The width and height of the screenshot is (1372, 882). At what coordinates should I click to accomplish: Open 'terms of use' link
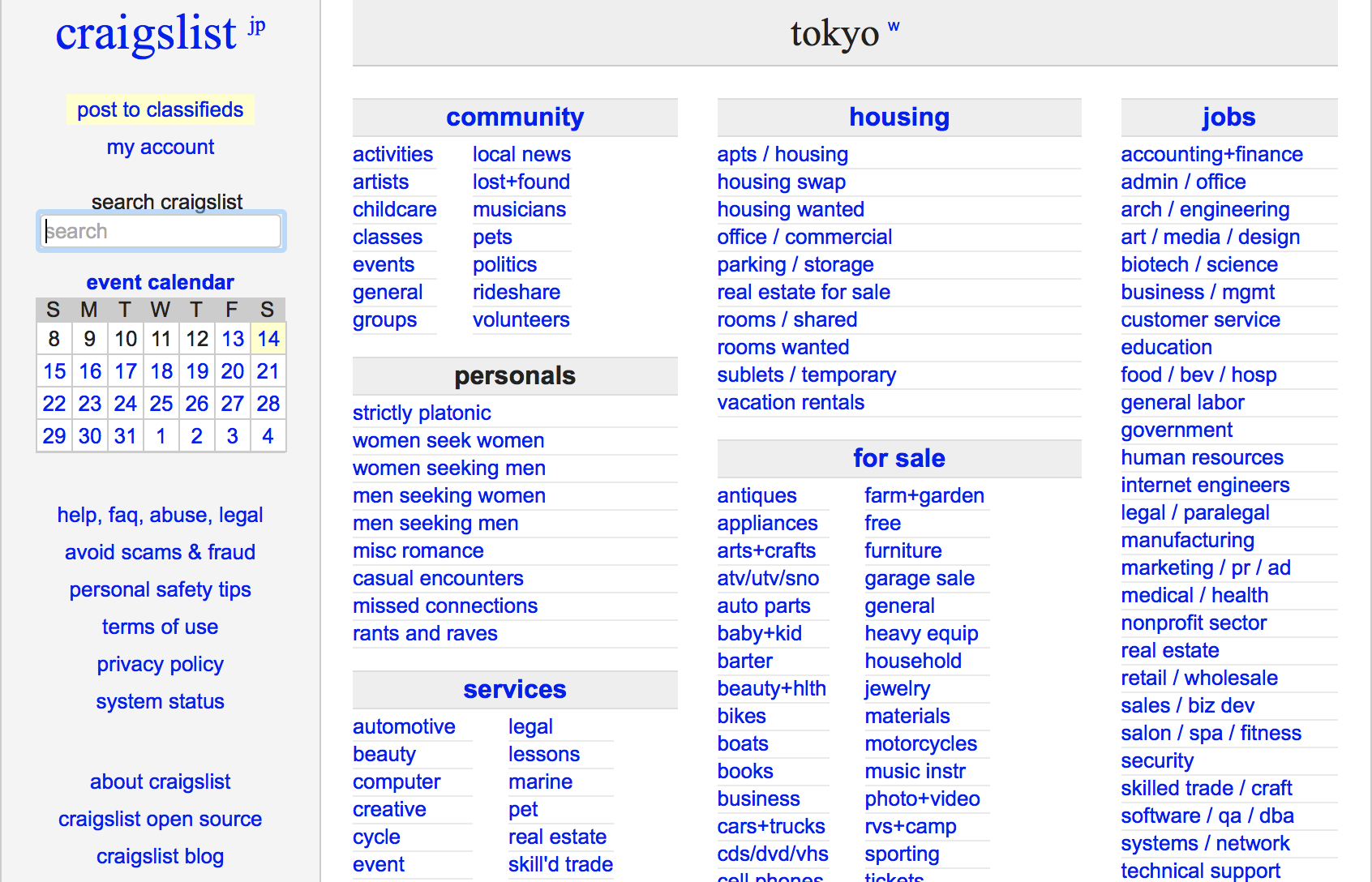pyautogui.click(x=161, y=627)
